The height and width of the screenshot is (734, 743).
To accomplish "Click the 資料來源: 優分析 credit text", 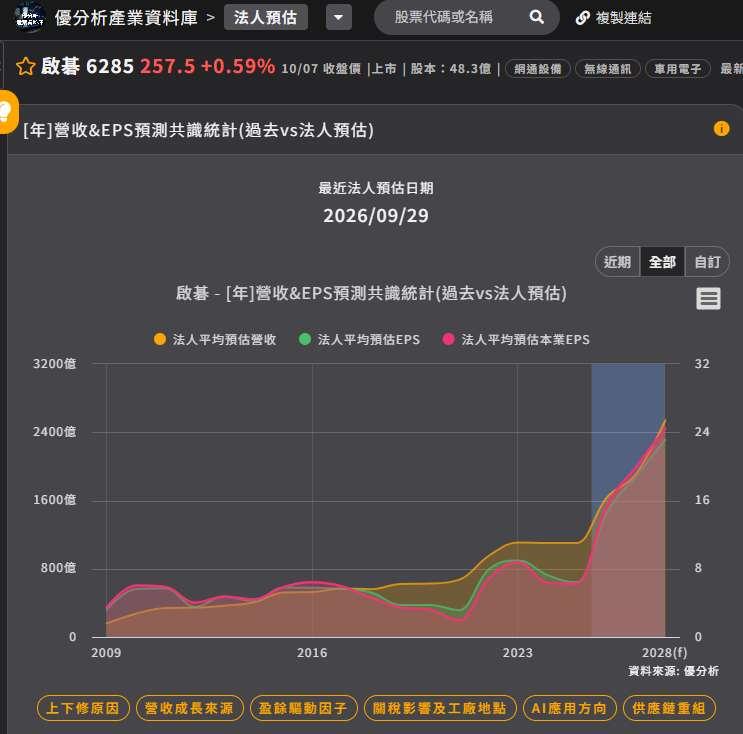I will [x=673, y=671].
